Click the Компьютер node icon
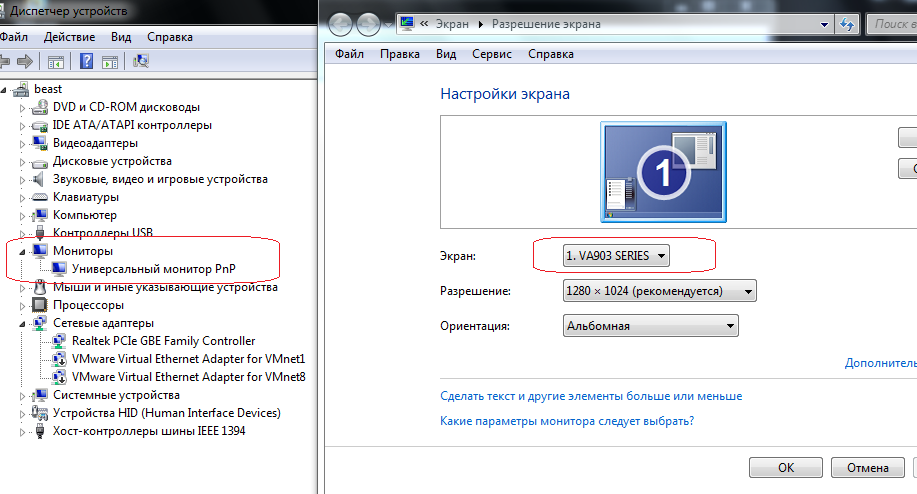 tap(40, 215)
